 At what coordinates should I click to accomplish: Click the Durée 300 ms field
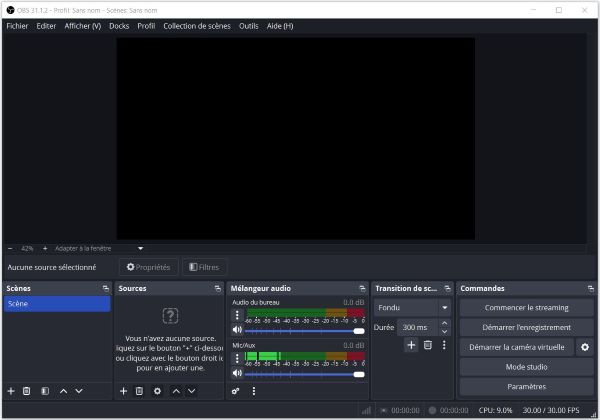pos(418,327)
